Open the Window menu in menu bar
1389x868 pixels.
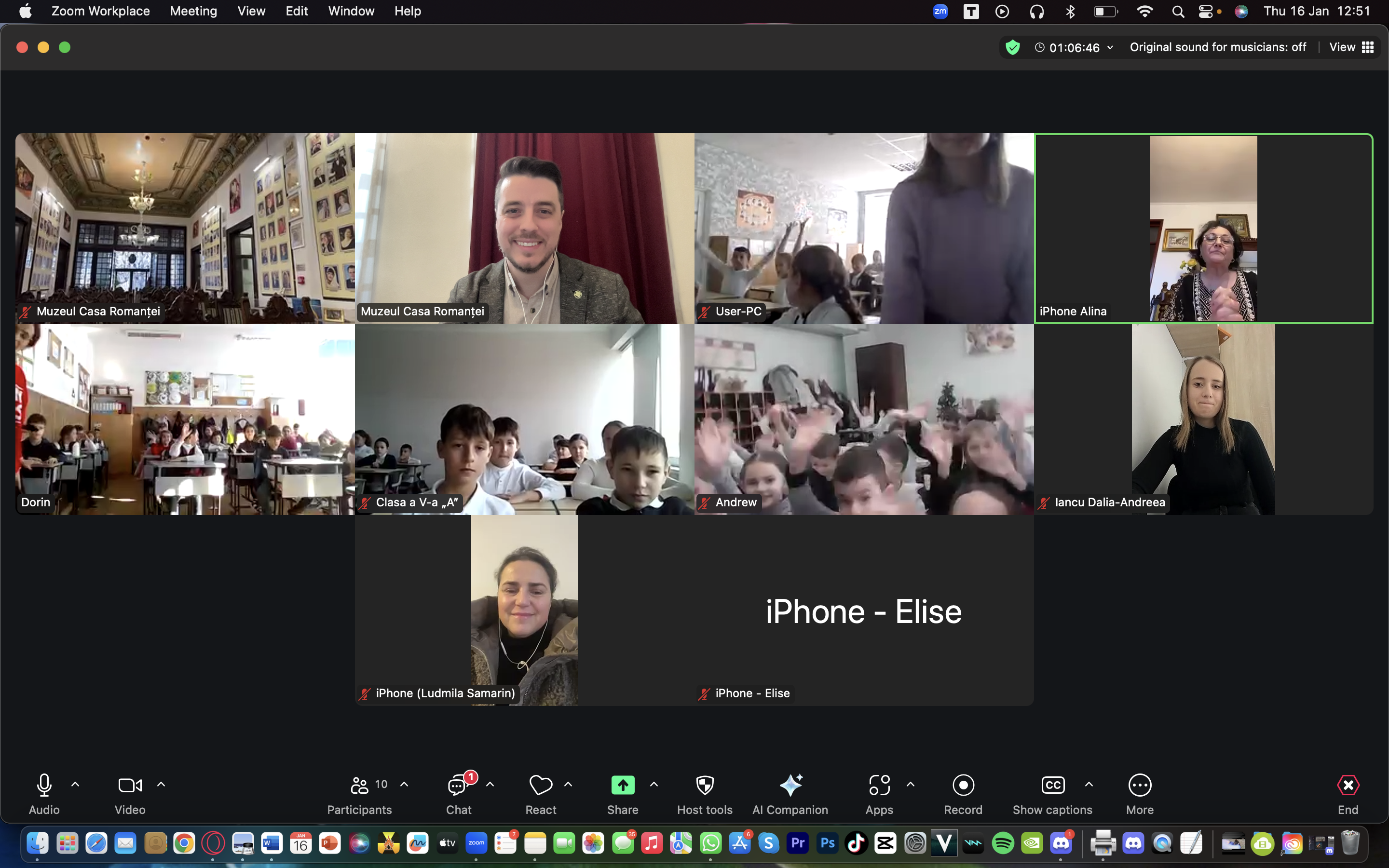[x=351, y=11]
